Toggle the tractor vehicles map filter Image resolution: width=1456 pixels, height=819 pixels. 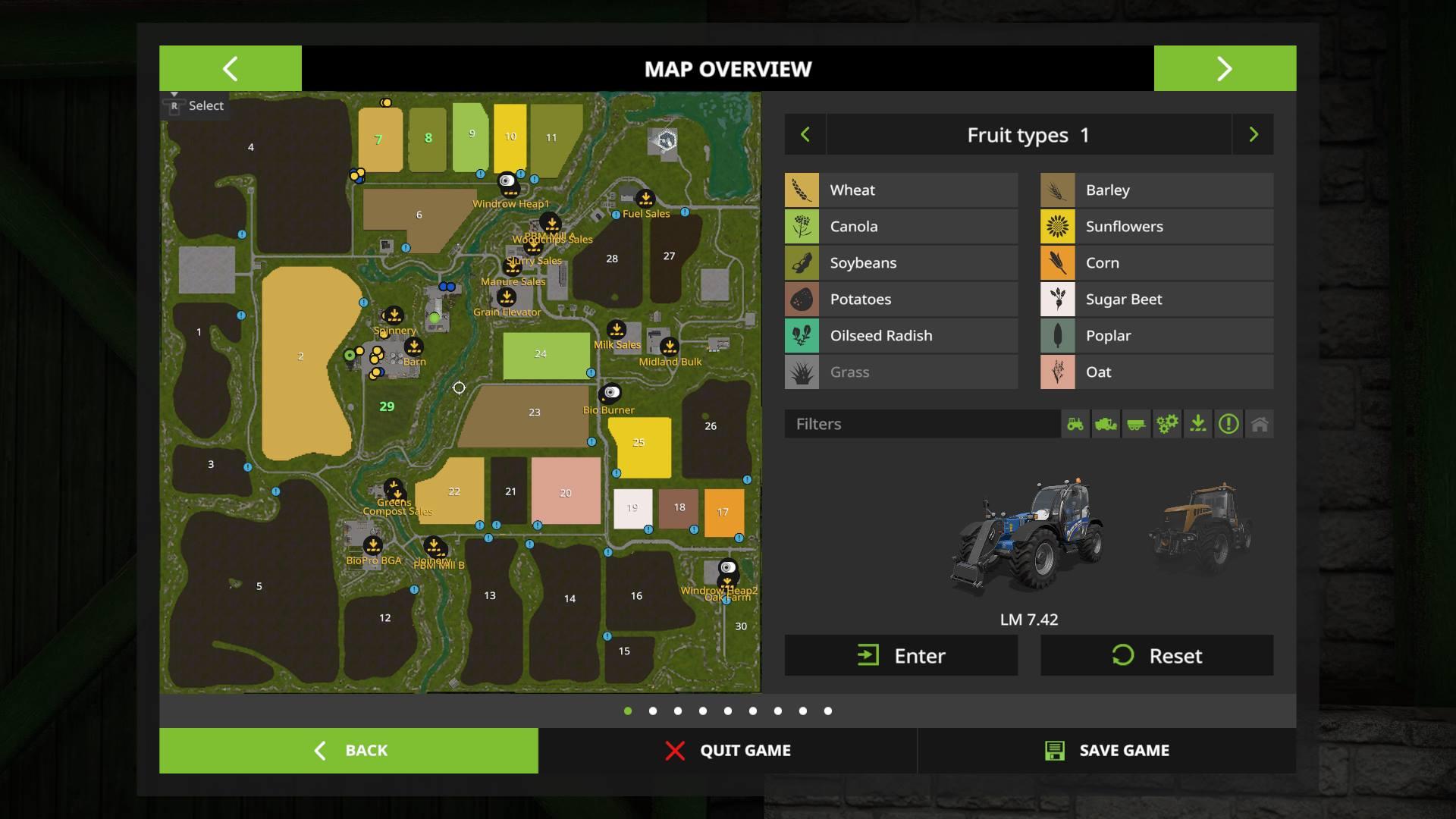tap(1075, 424)
